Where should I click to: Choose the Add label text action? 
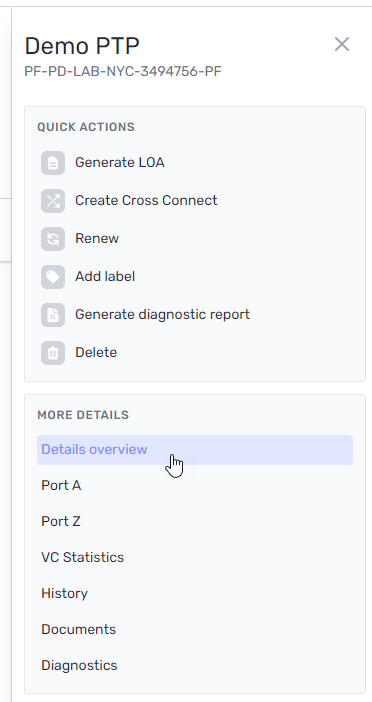tap(105, 277)
